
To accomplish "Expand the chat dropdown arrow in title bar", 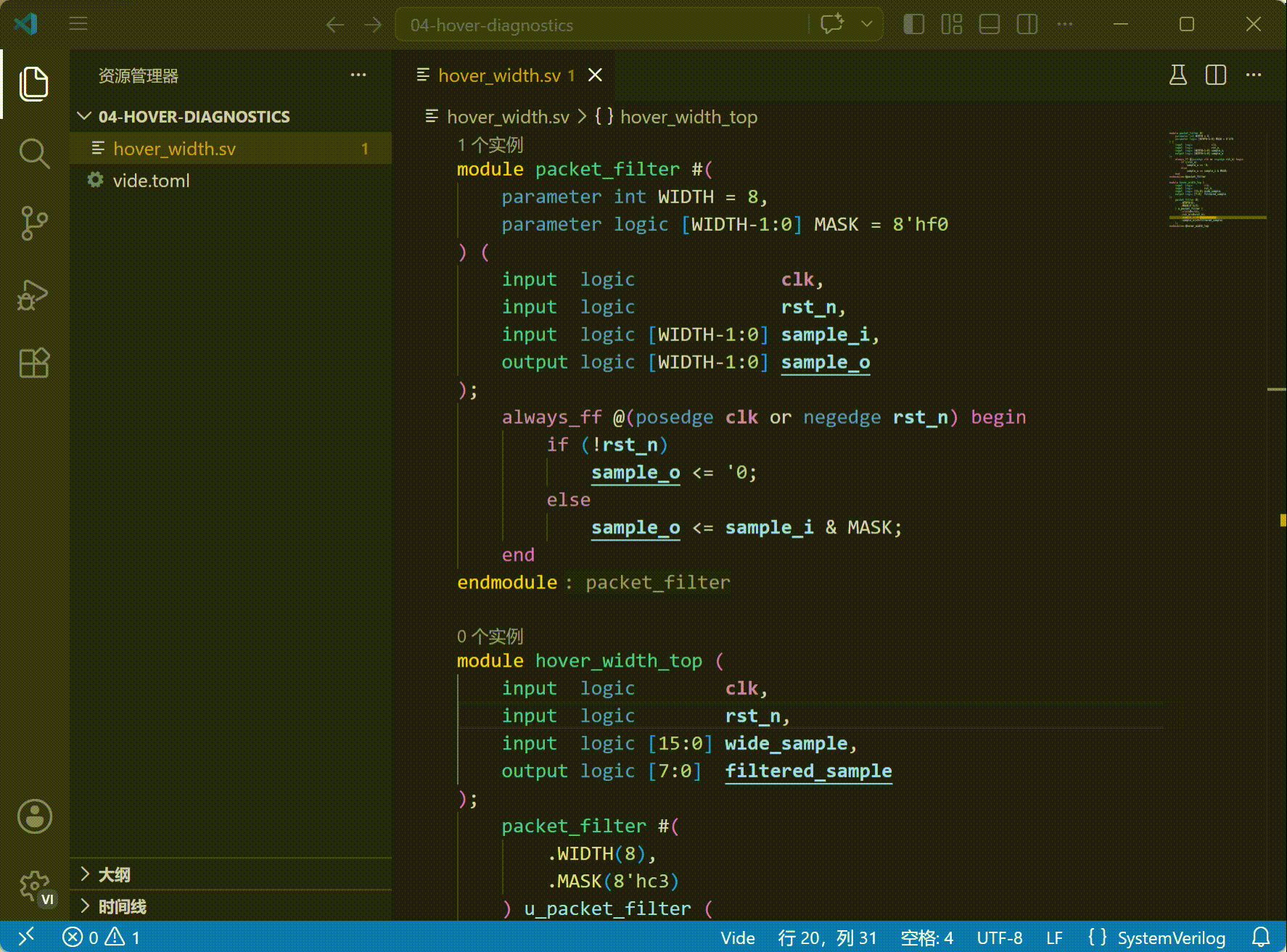I will [x=867, y=24].
